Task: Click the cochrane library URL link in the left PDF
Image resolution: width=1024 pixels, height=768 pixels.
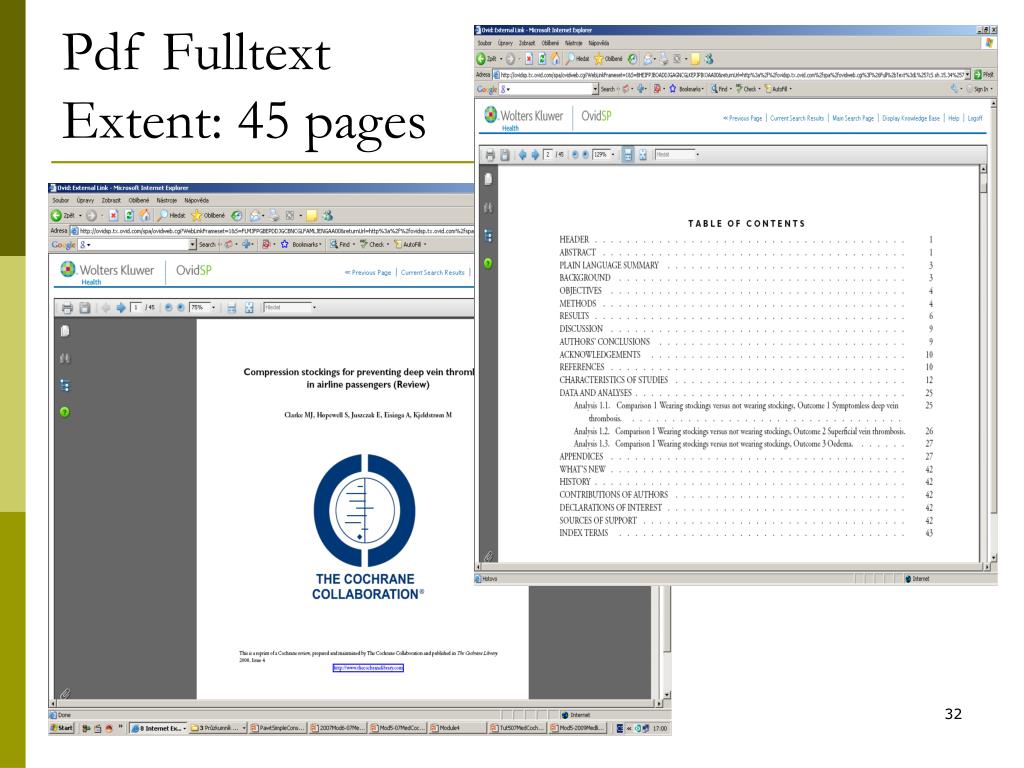Action: [x=368, y=667]
